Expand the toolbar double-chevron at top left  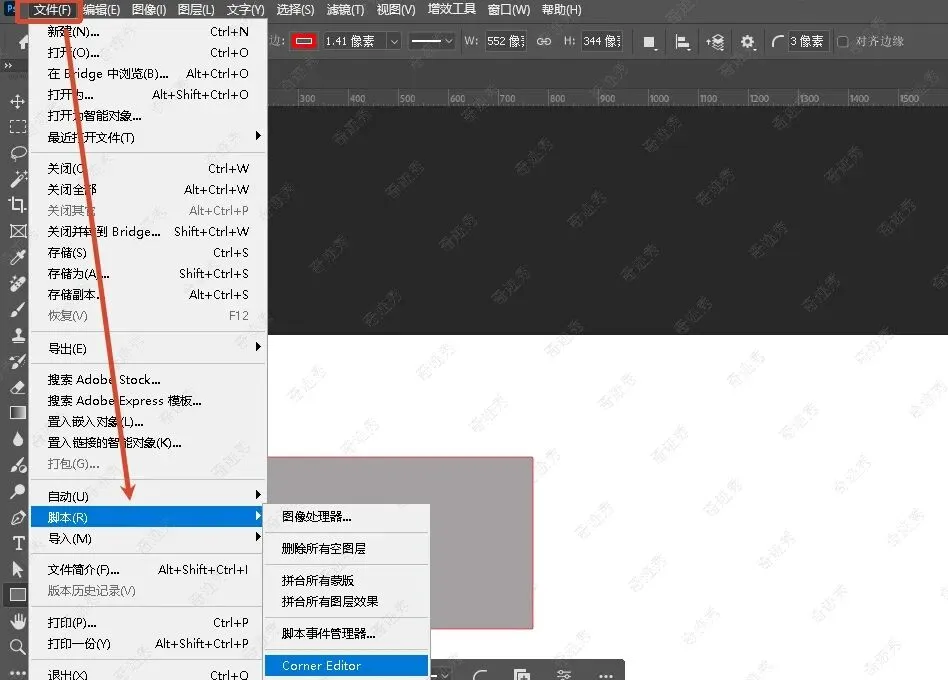(8, 65)
